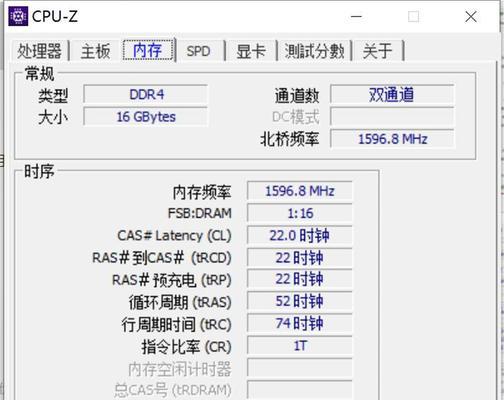504x400 pixels.
Task: Click the 通道数 label
Action: click(x=297, y=96)
